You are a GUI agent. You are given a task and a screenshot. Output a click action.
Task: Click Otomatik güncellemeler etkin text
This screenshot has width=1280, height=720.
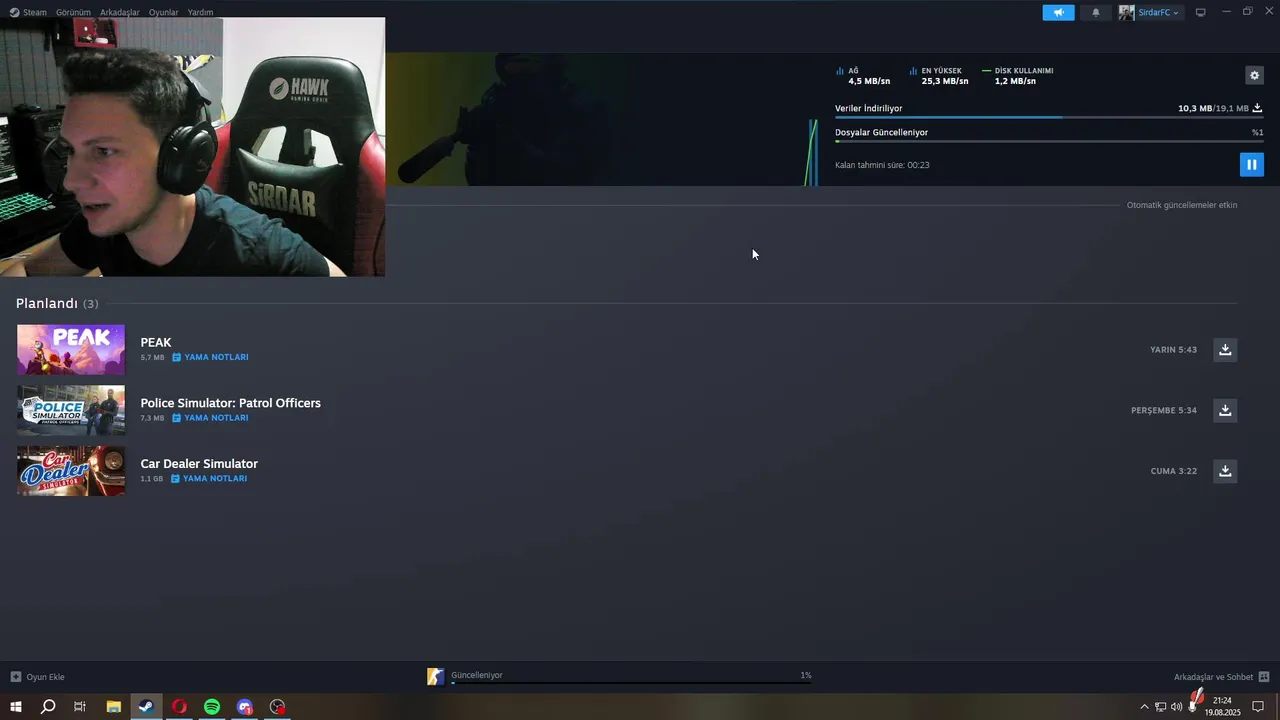pos(1182,205)
